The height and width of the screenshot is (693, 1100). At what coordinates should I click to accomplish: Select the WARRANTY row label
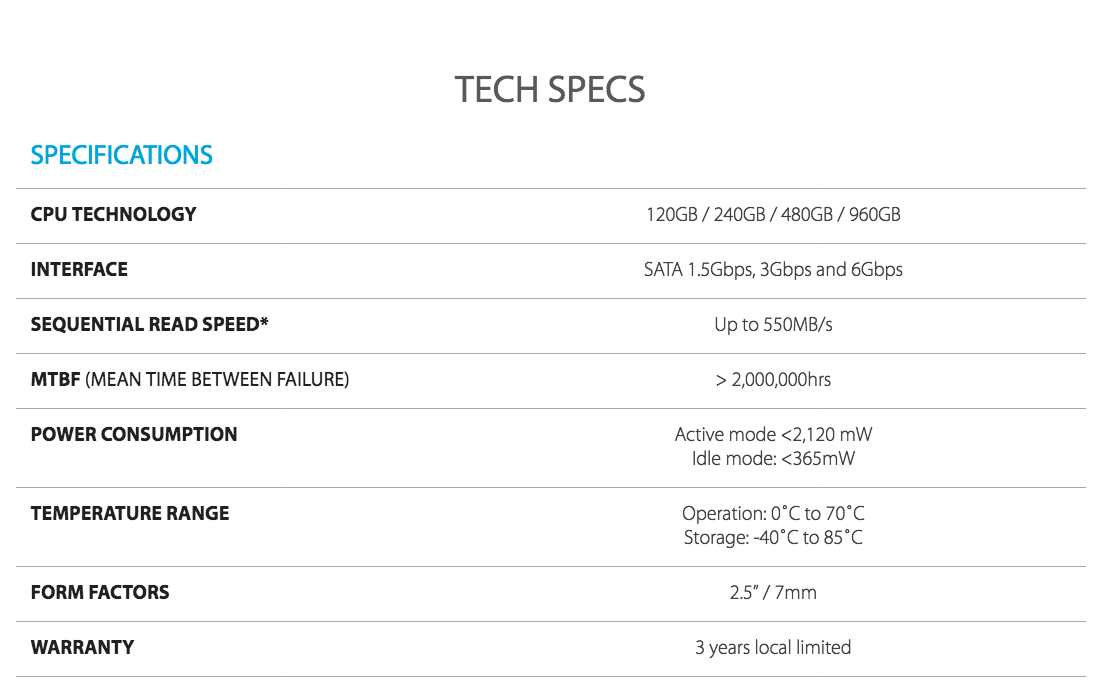[x=82, y=647]
